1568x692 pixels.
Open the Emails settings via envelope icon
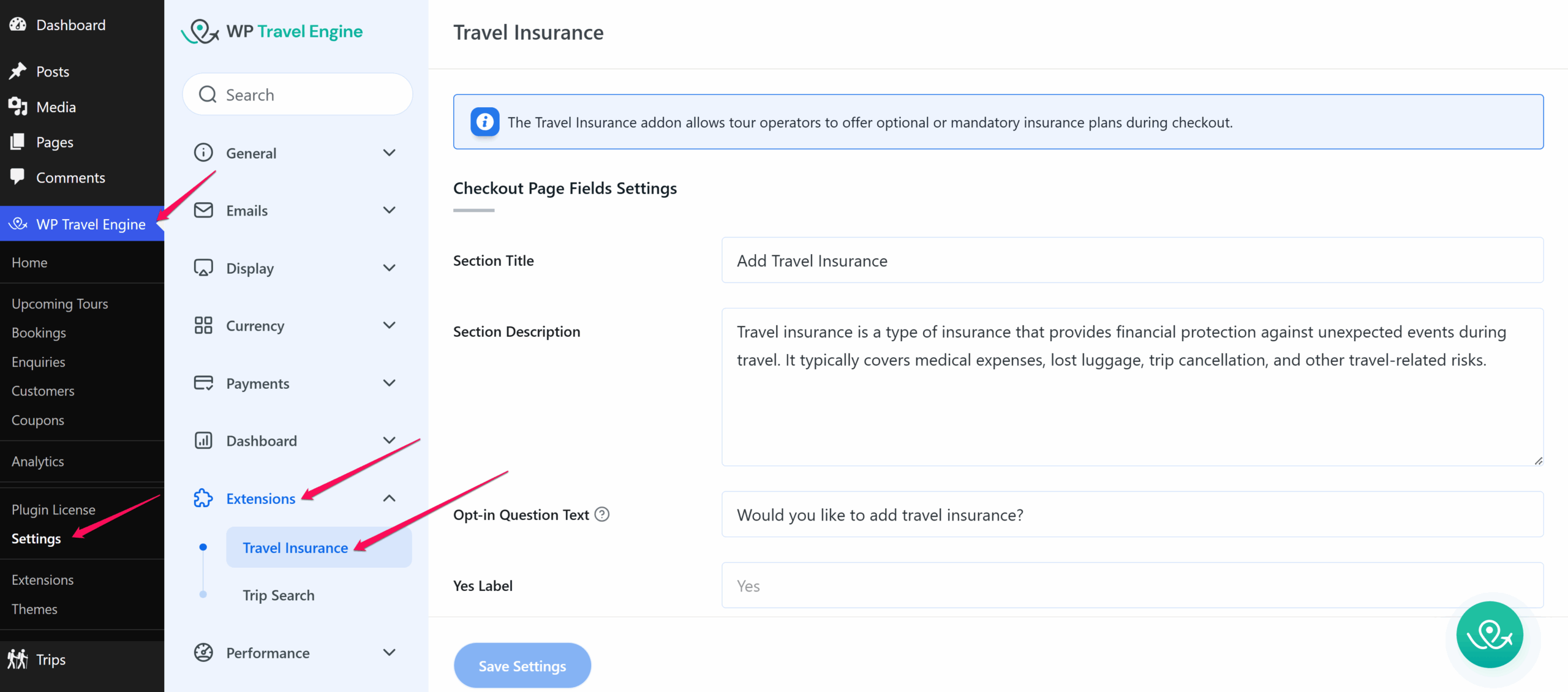pyautogui.click(x=203, y=210)
